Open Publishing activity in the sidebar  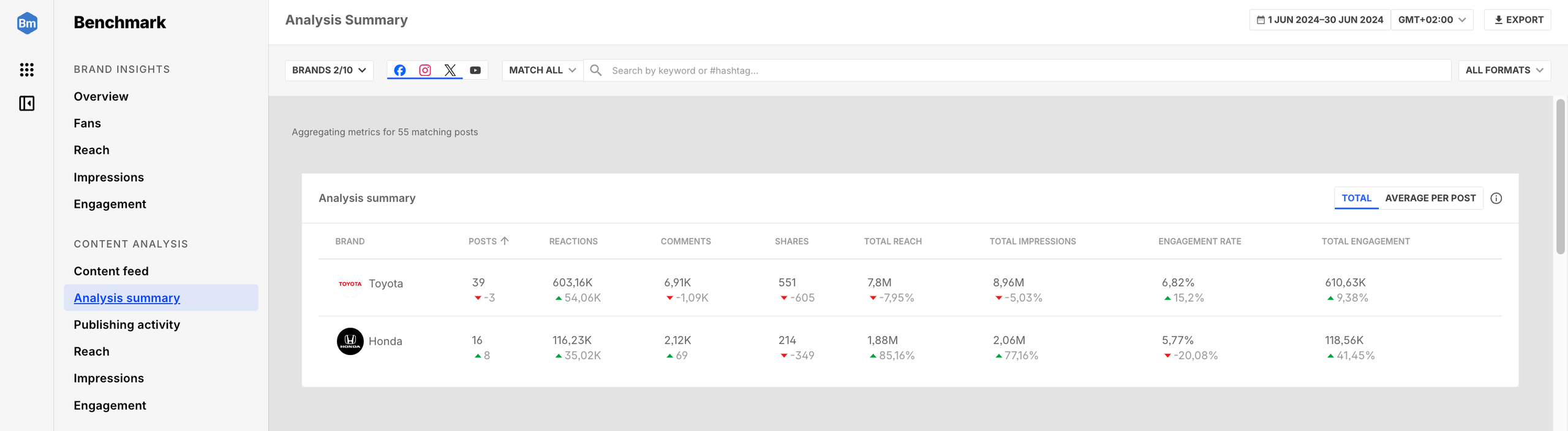click(127, 325)
